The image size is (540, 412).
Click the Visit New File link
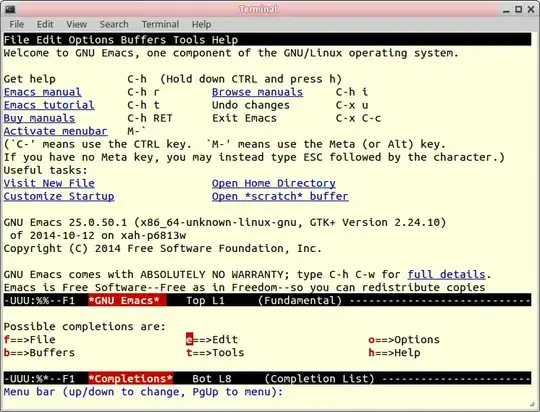pos(49,183)
